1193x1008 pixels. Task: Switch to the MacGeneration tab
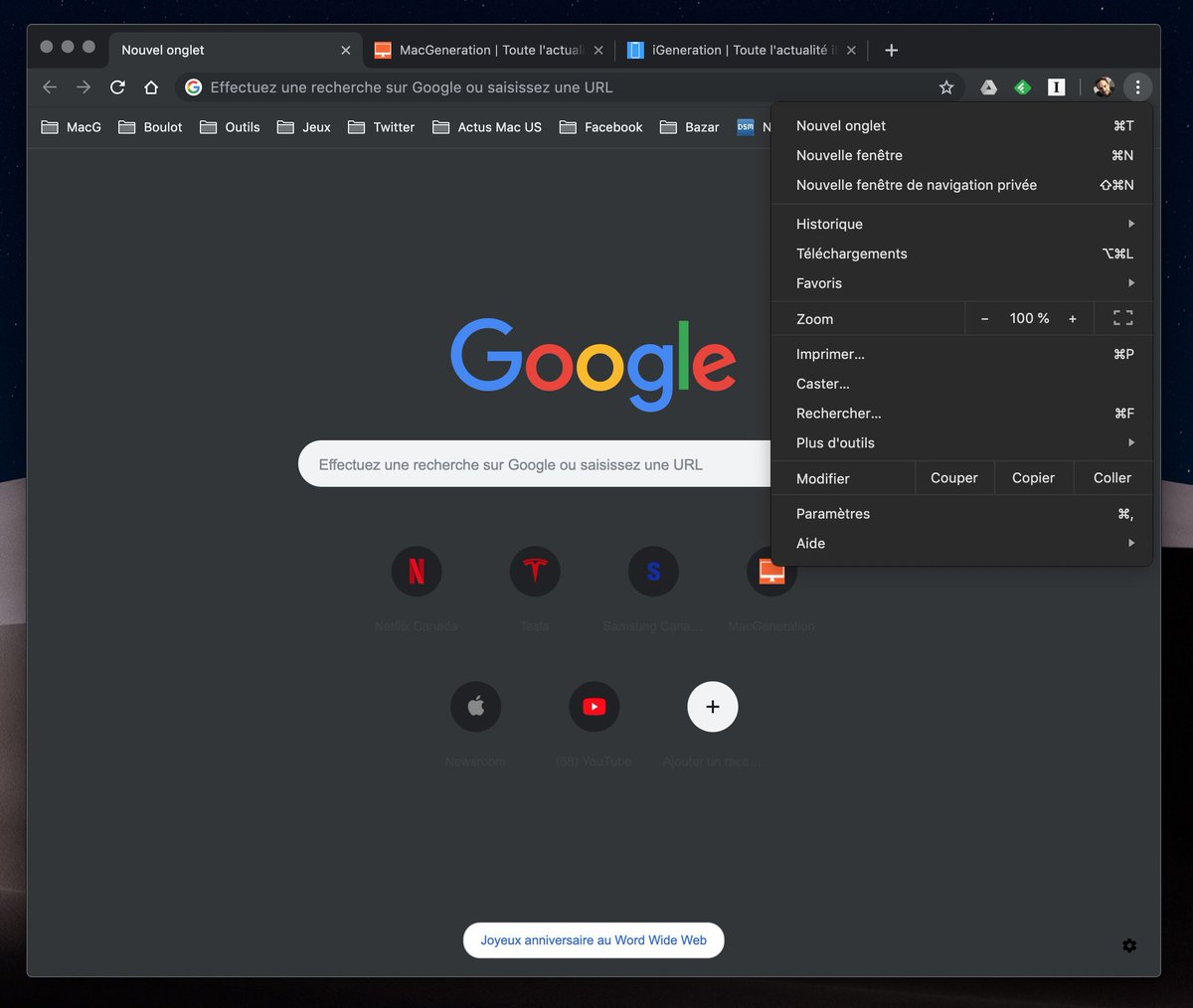tap(489, 50)
